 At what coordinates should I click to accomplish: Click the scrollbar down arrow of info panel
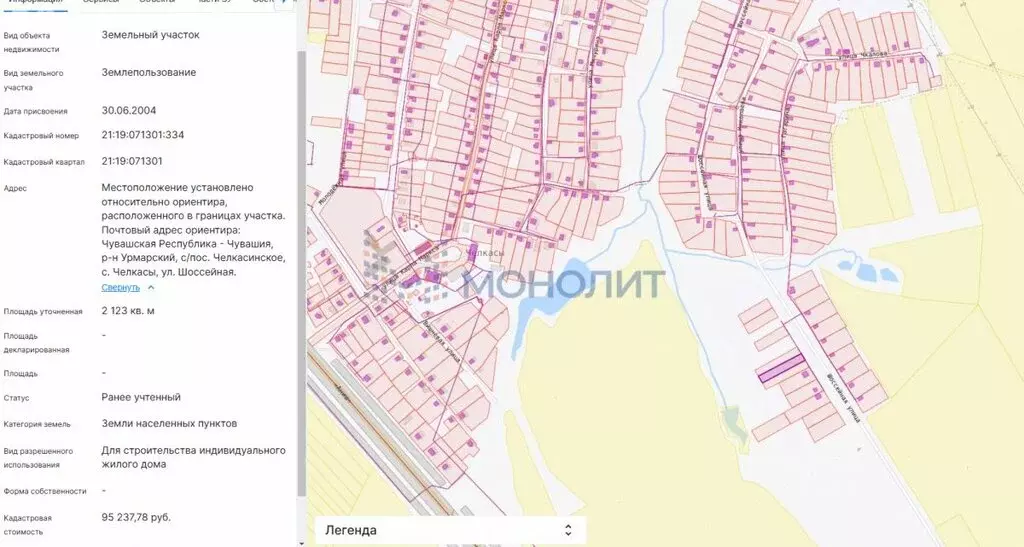coord(301,542)
